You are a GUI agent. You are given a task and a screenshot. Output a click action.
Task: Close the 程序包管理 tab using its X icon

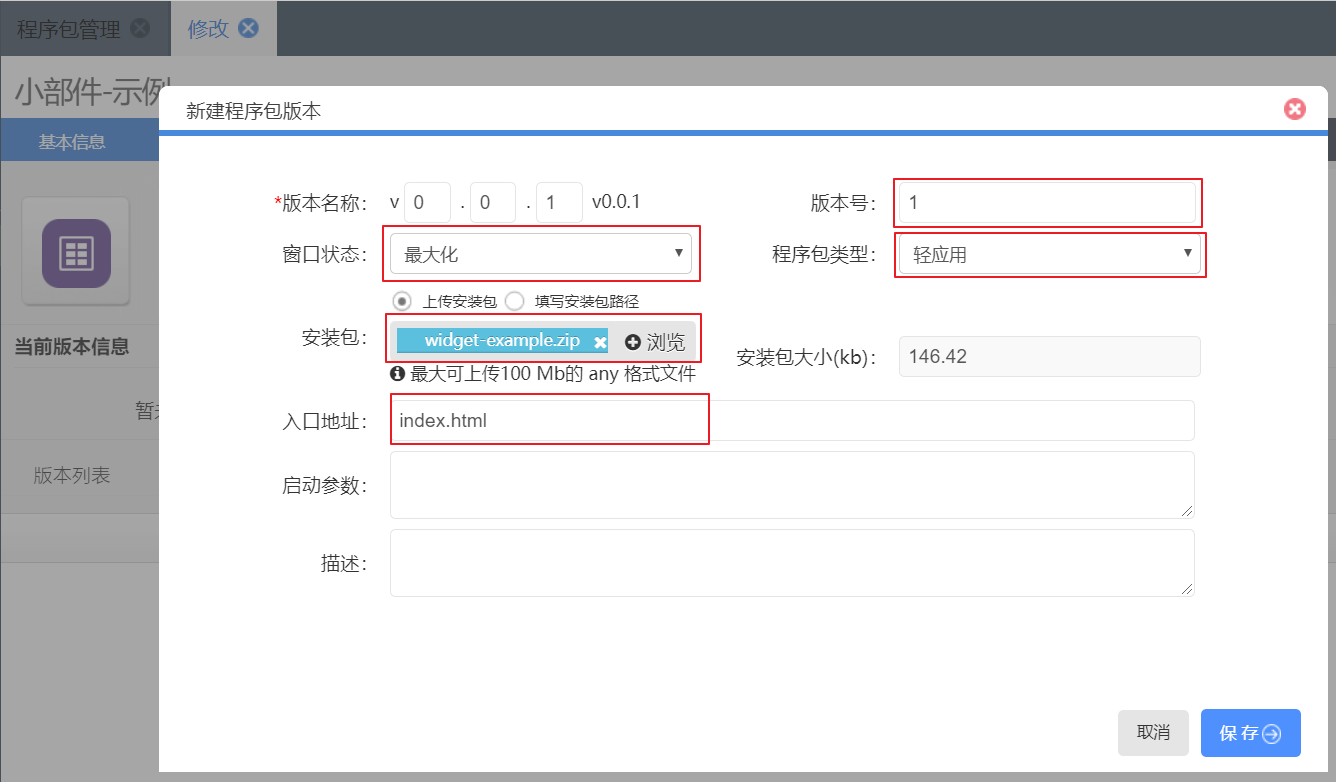pos(140,28)
